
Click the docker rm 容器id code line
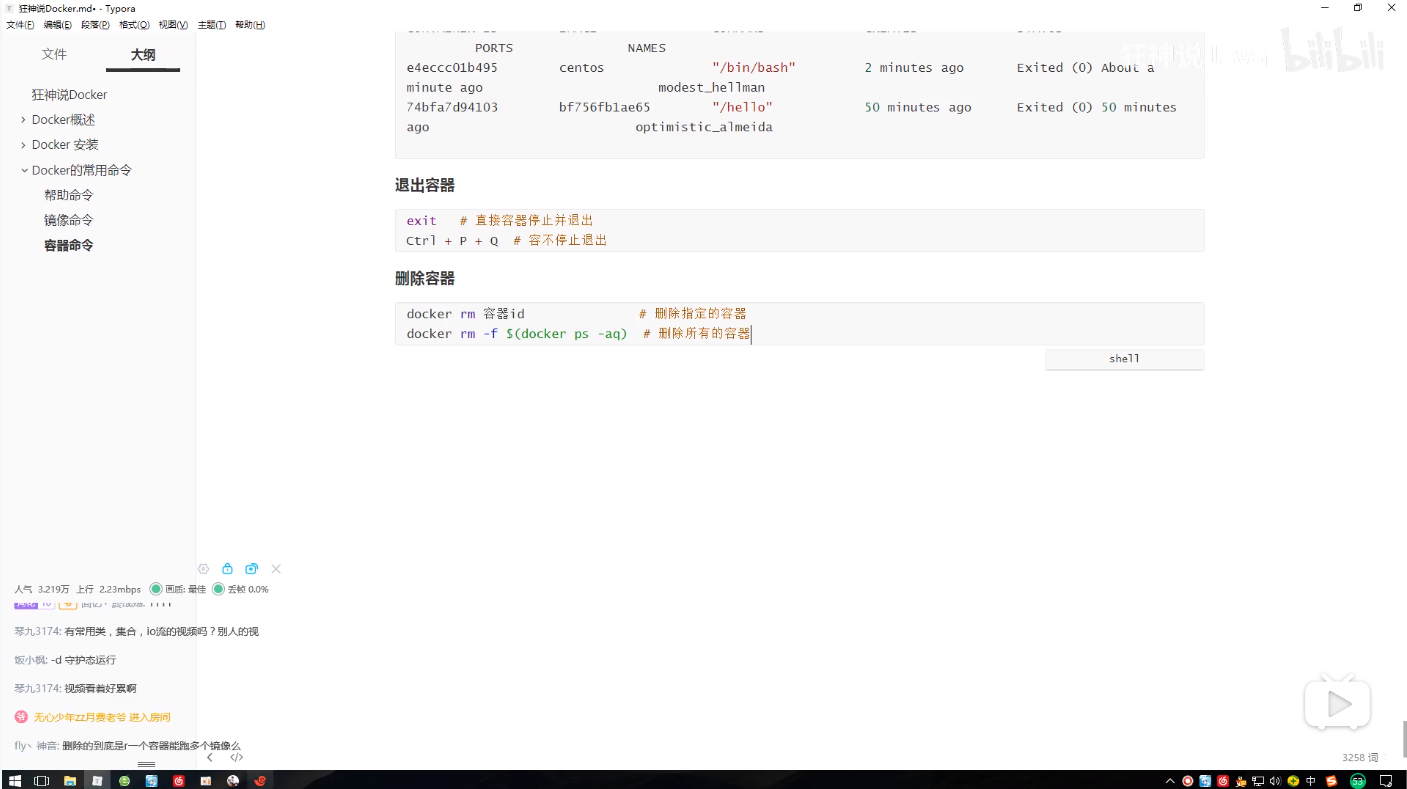(x=577, y=314)
